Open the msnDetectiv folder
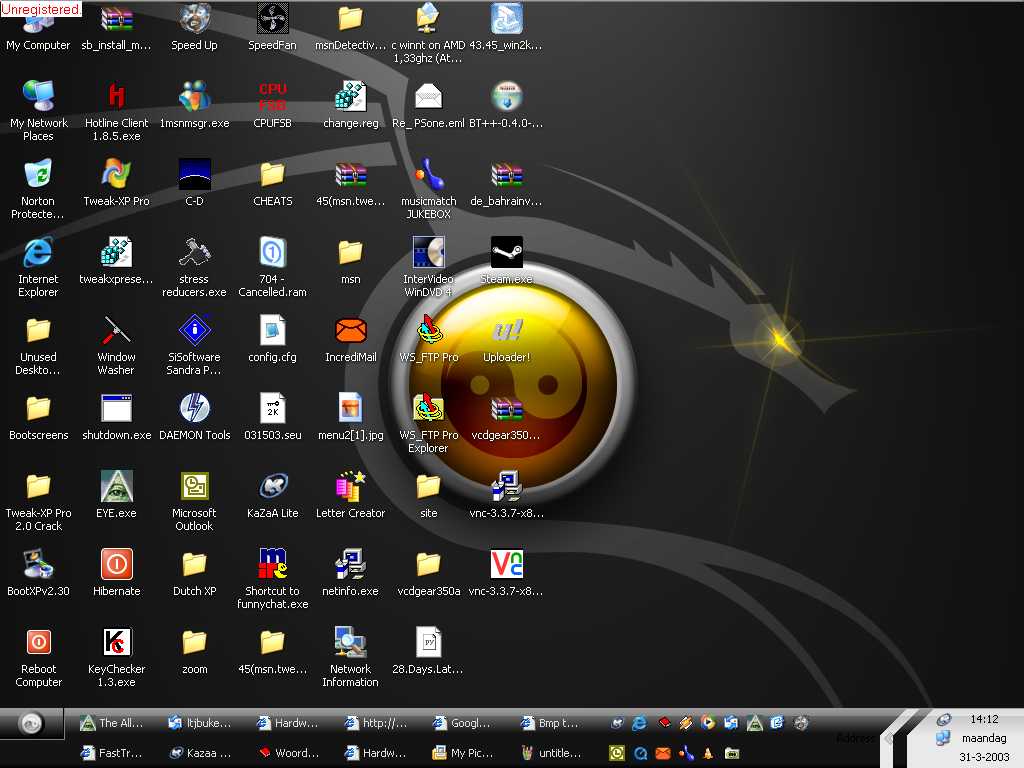The image size is (1024, 768). tap(350, 20)
